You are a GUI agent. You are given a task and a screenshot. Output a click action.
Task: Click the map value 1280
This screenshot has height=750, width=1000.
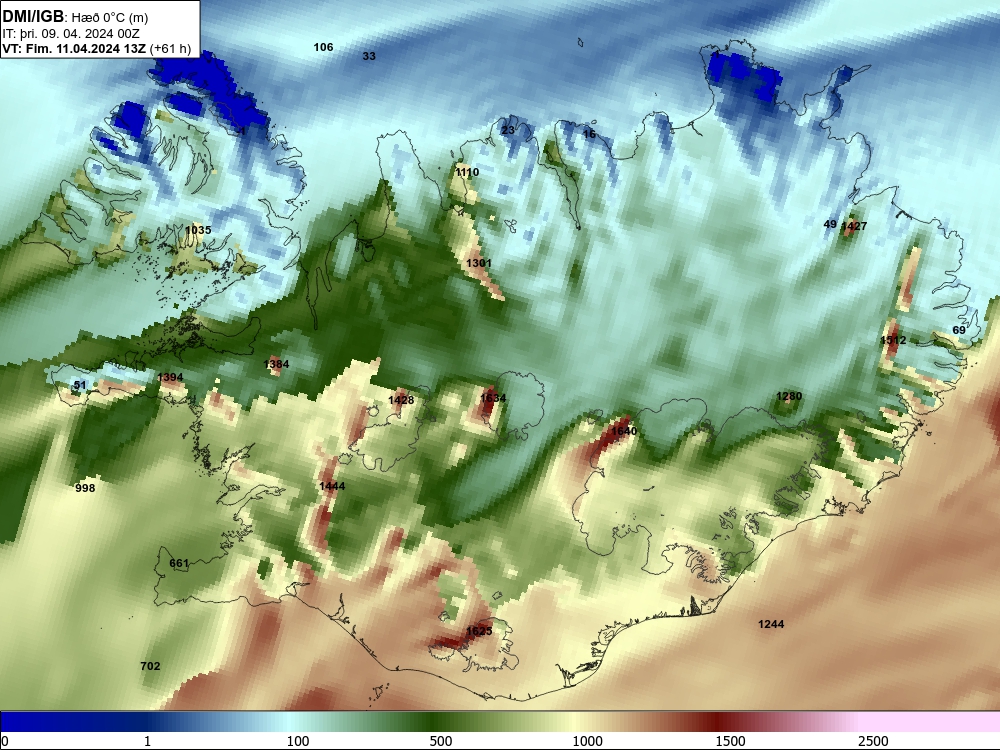tap(789, 397)
